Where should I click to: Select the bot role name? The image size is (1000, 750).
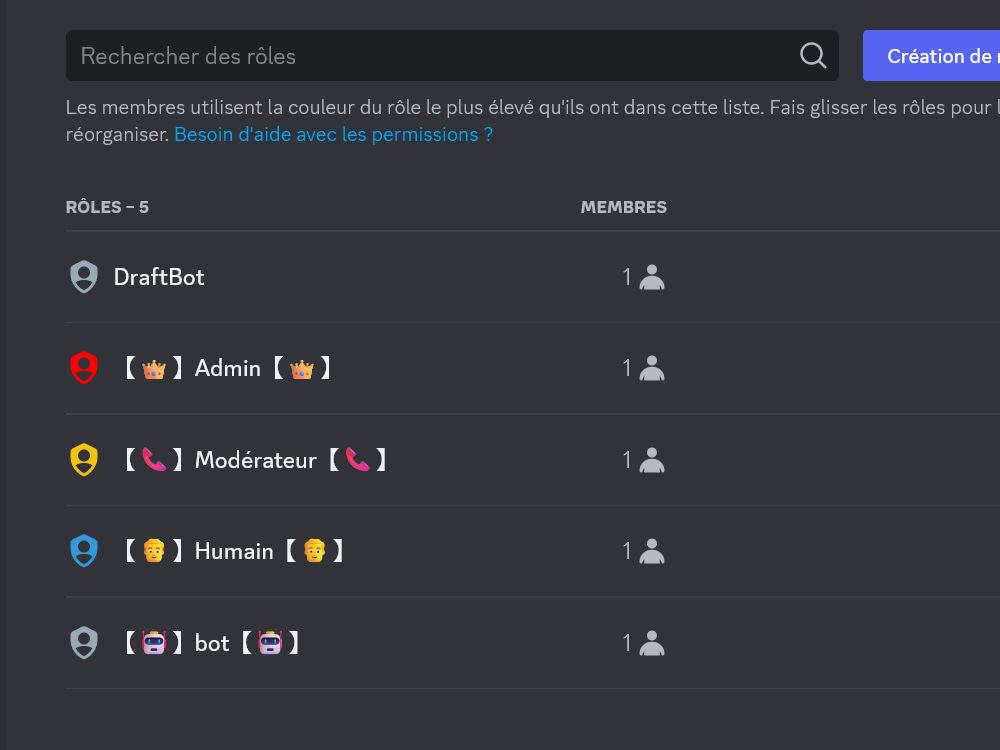(211, 643)
